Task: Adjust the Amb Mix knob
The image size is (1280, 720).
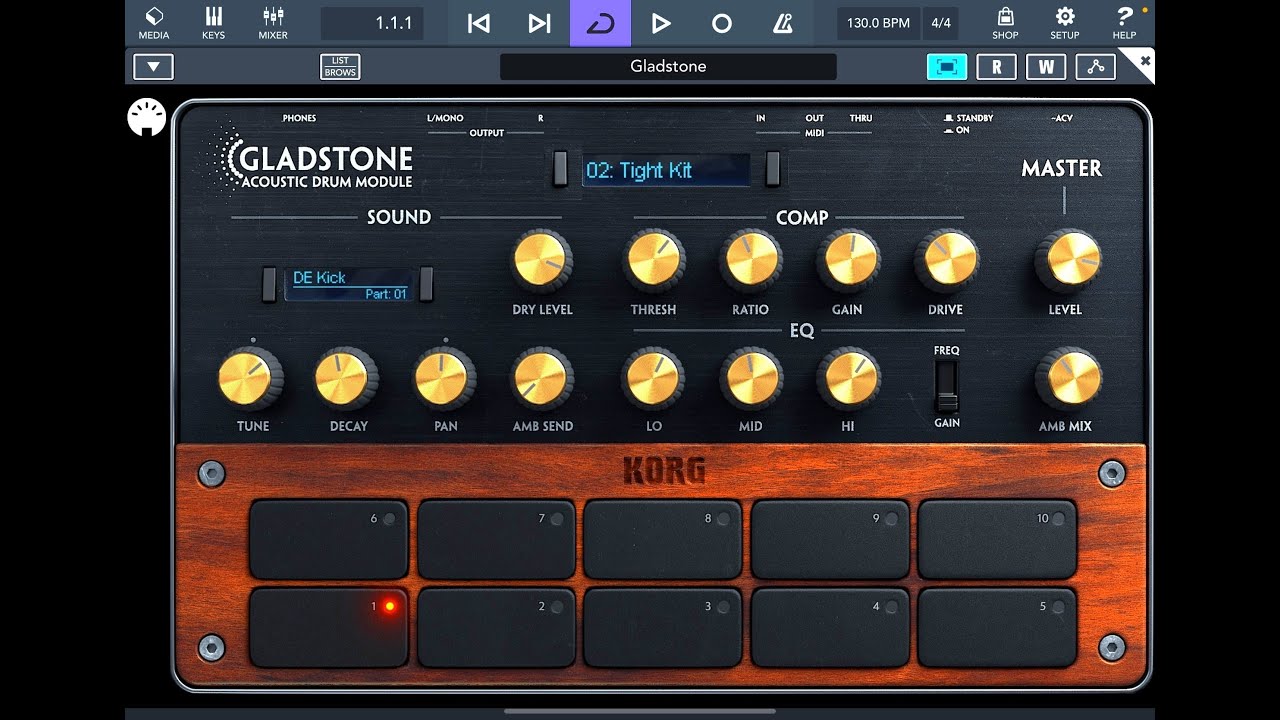Action: coord(1068,379)
